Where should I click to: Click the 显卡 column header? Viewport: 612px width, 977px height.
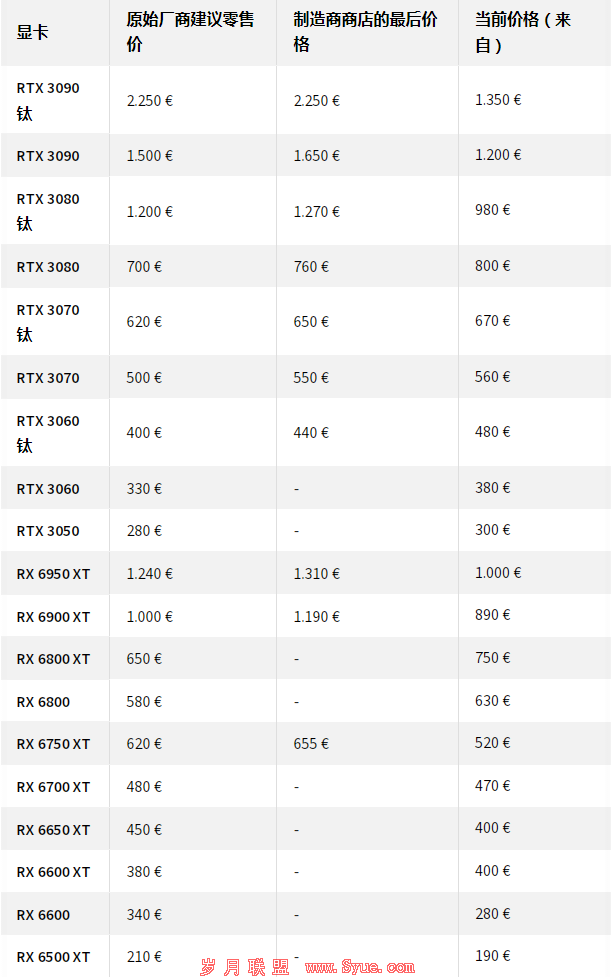click(x=32, y=32)
